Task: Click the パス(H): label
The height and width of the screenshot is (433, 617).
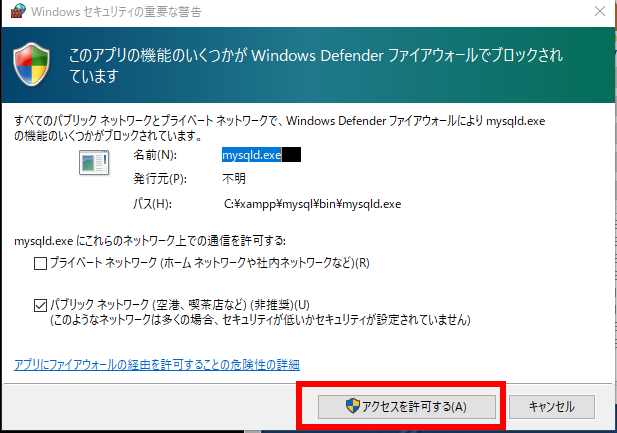Action: 152,204
